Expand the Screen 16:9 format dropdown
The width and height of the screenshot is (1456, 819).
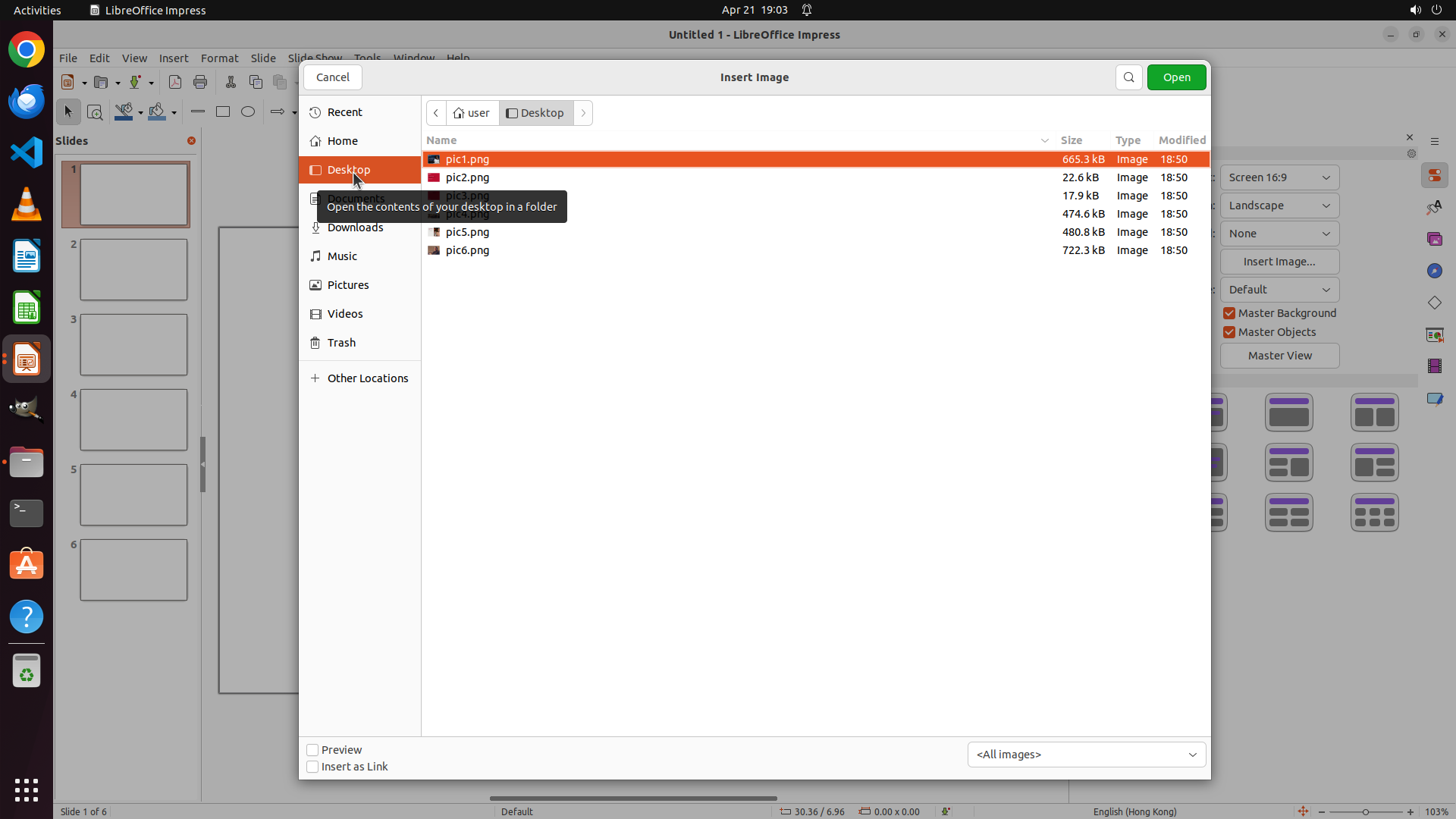click(1279, 177)
